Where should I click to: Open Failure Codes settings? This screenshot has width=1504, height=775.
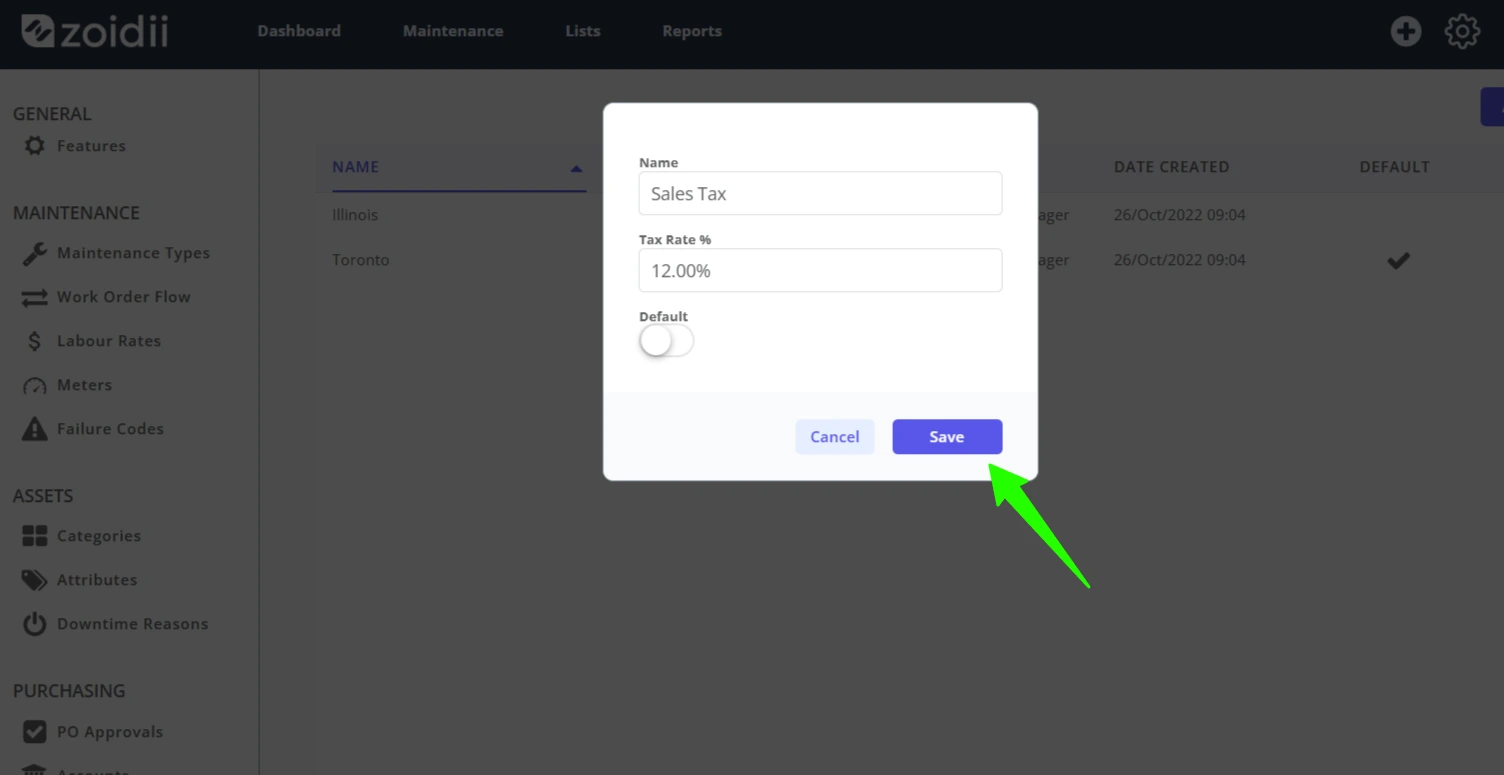tap(110, 429)
